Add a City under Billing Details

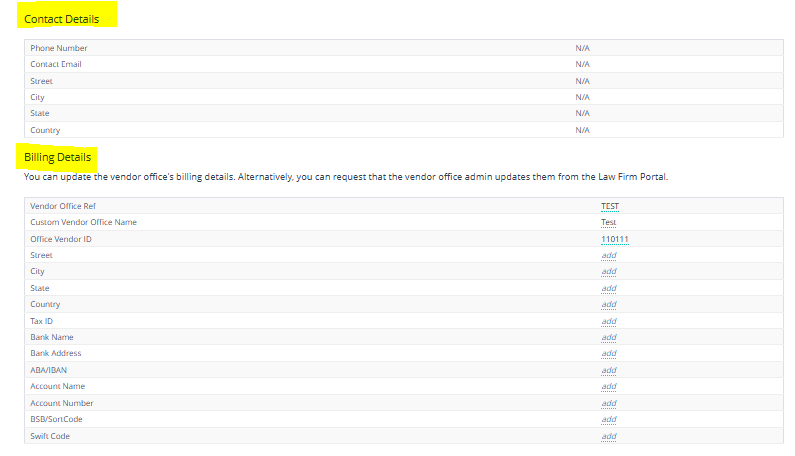[608, 272]
